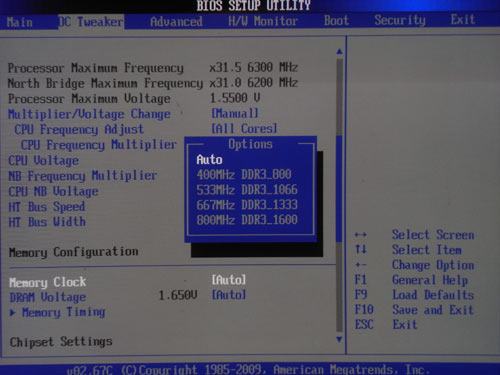Click the up-down arrow keys icon

pyautogui.click(x=361, y=249)
